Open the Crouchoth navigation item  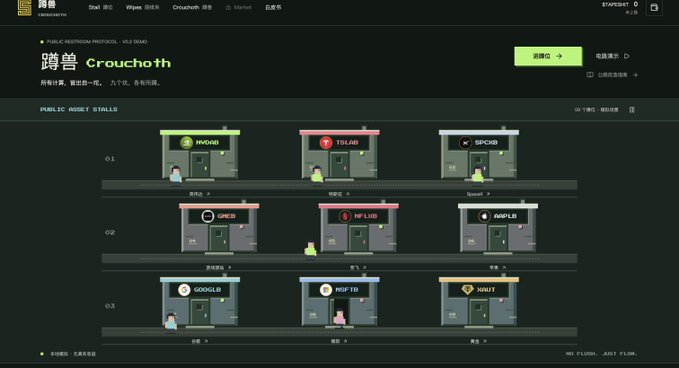click(x=192, y=7)
